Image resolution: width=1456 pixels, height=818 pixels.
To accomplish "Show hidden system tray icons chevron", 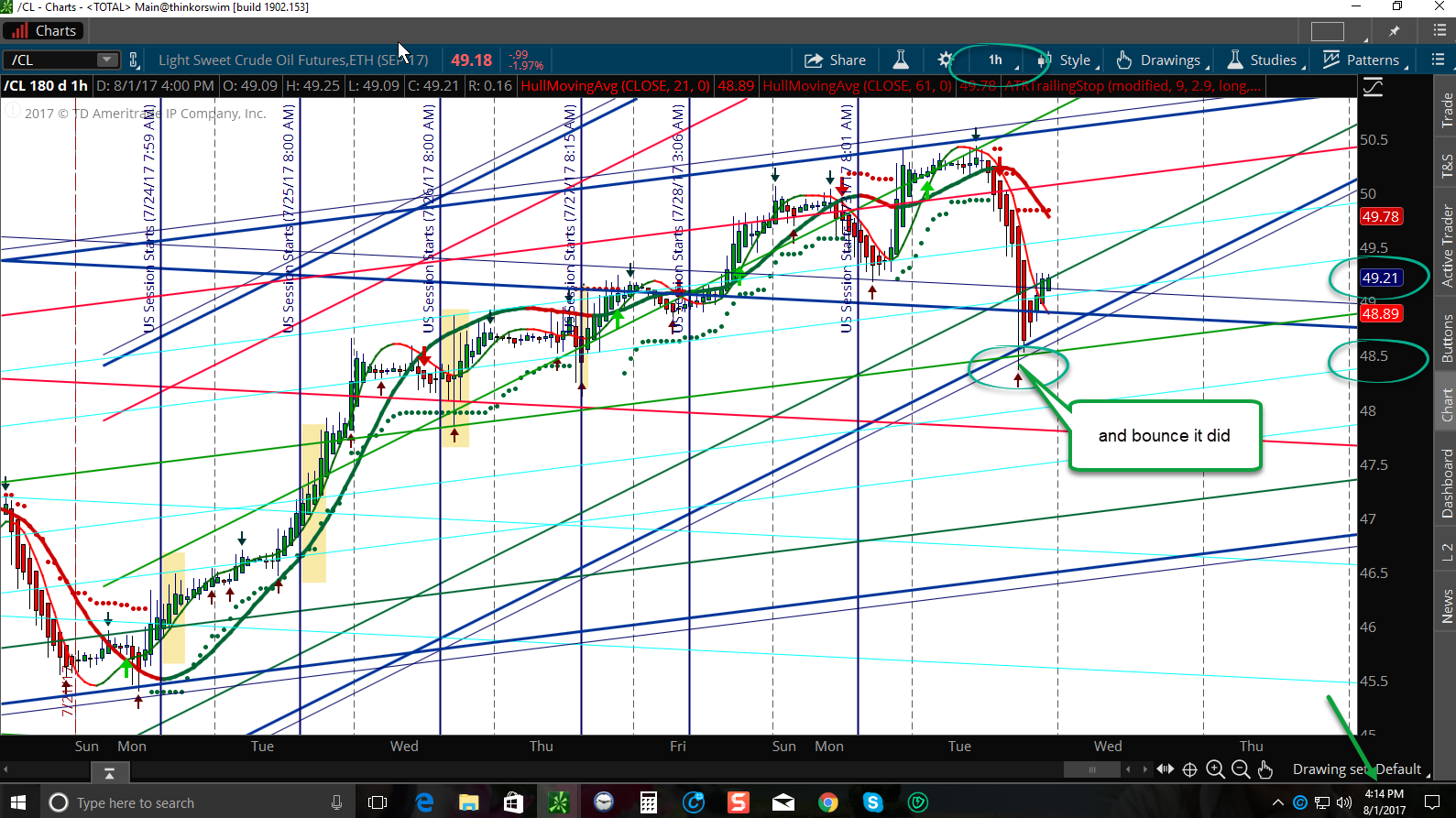I will click(1278, 802).
